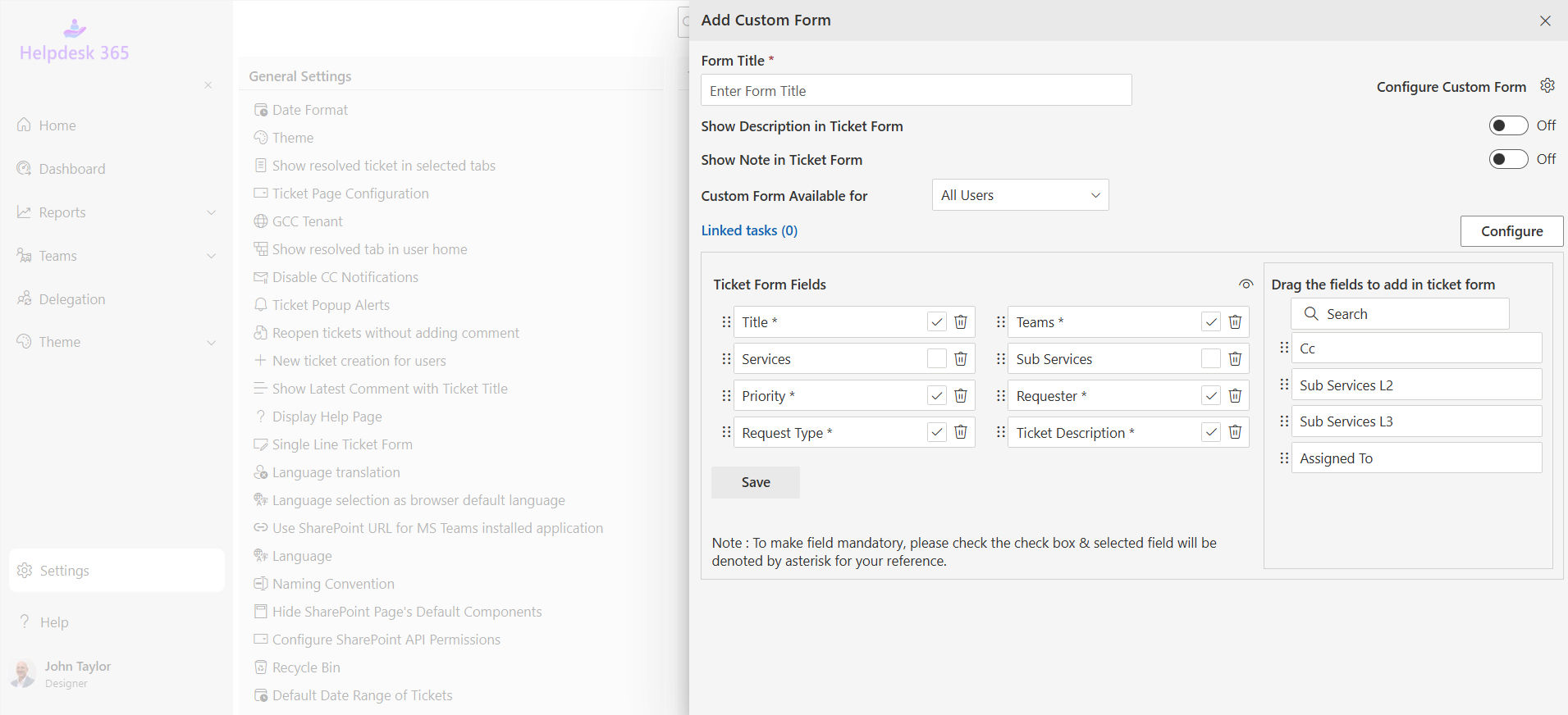
Task: Uncheck mandatory checkbox for Requester field
Action: pyautogui.click(x=1211, y=395)
